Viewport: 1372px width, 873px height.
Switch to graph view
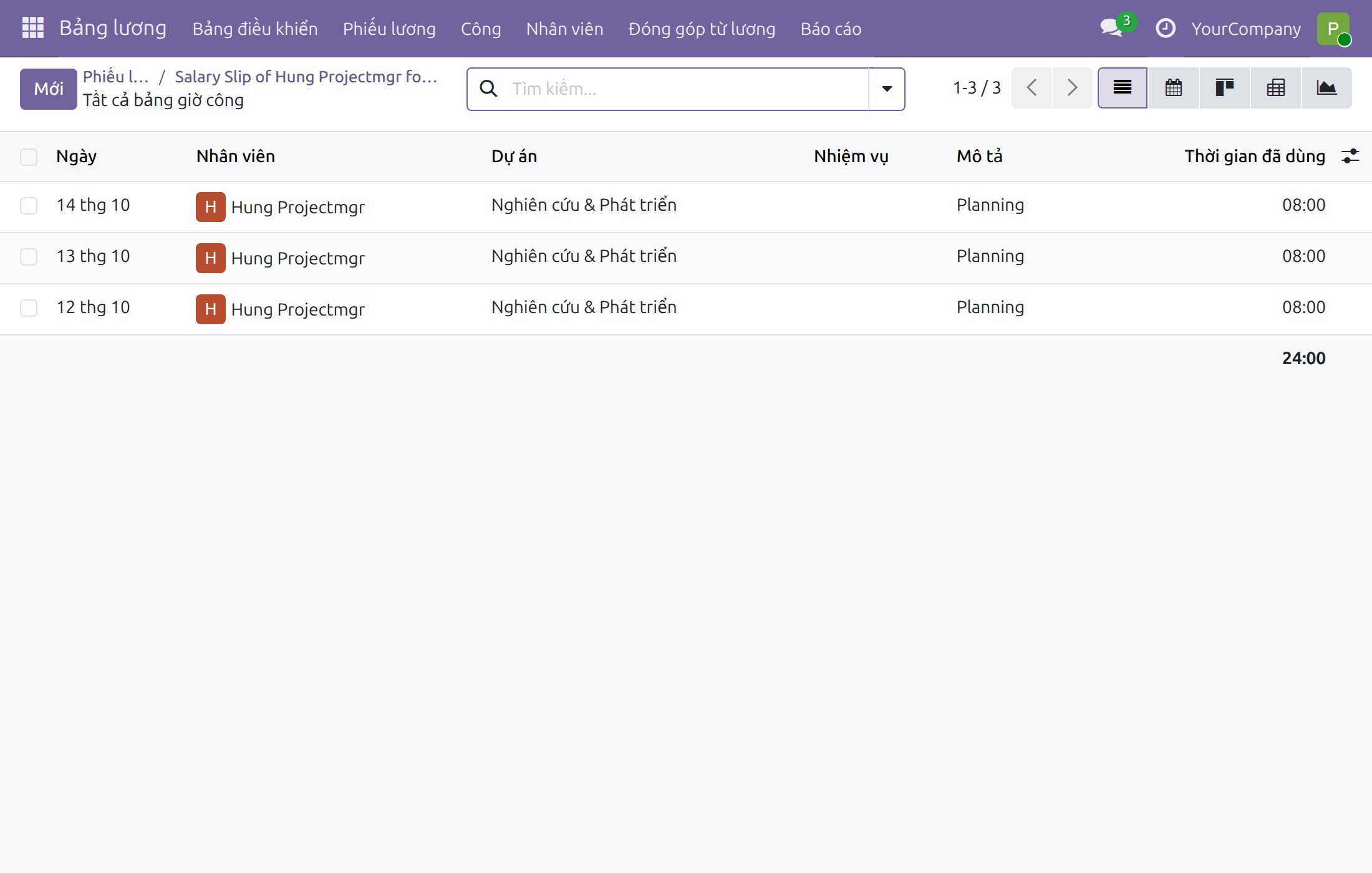1326,88
